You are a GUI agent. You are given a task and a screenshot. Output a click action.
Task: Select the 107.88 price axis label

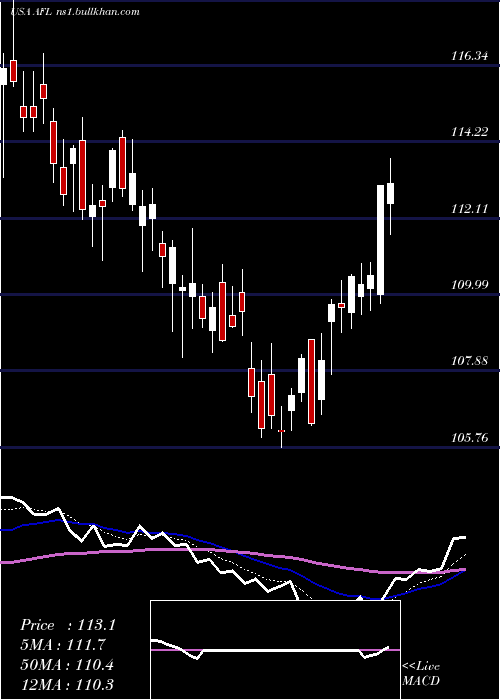470,360
